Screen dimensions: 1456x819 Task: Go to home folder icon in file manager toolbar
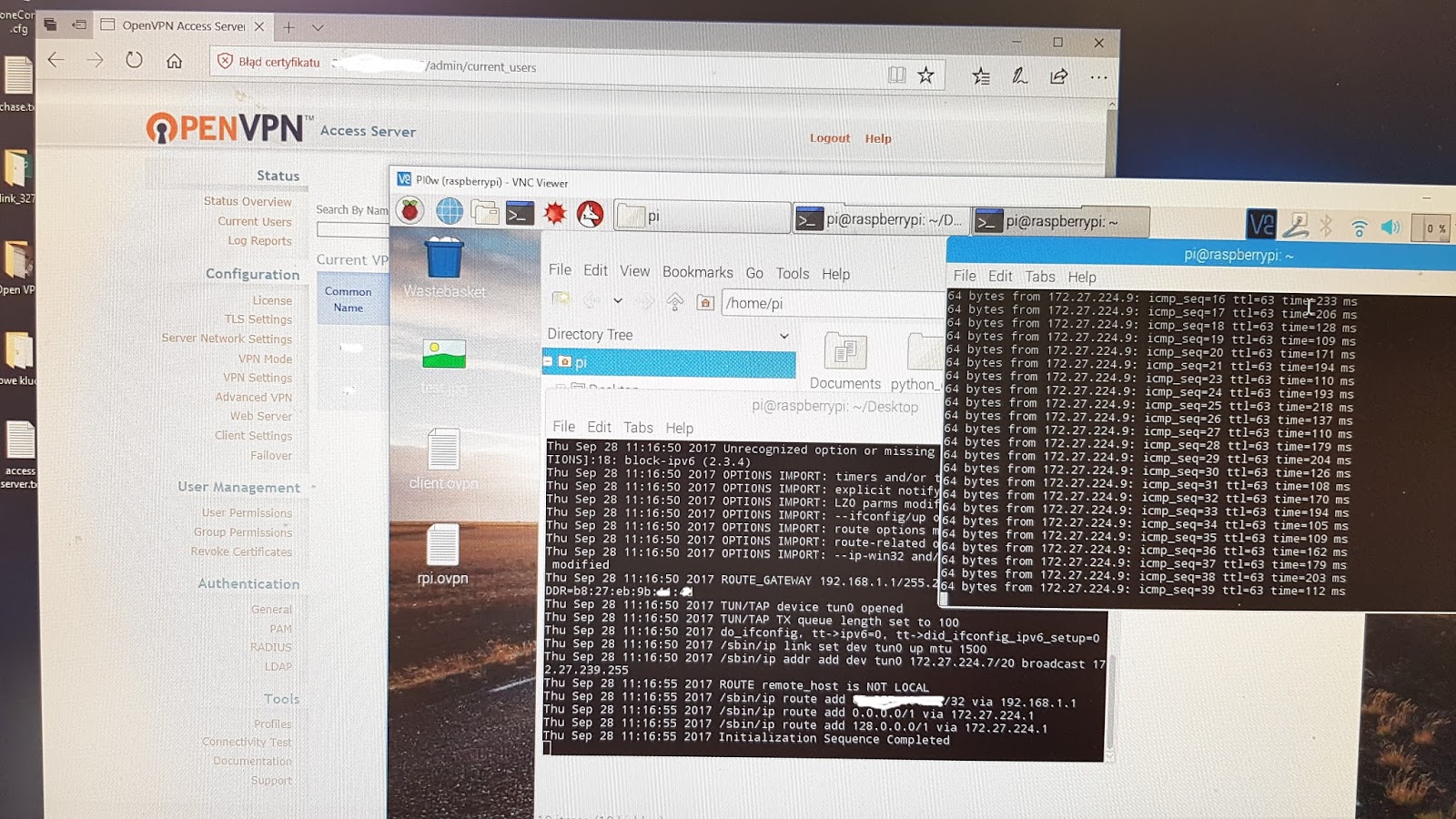[x=705, y=302]
